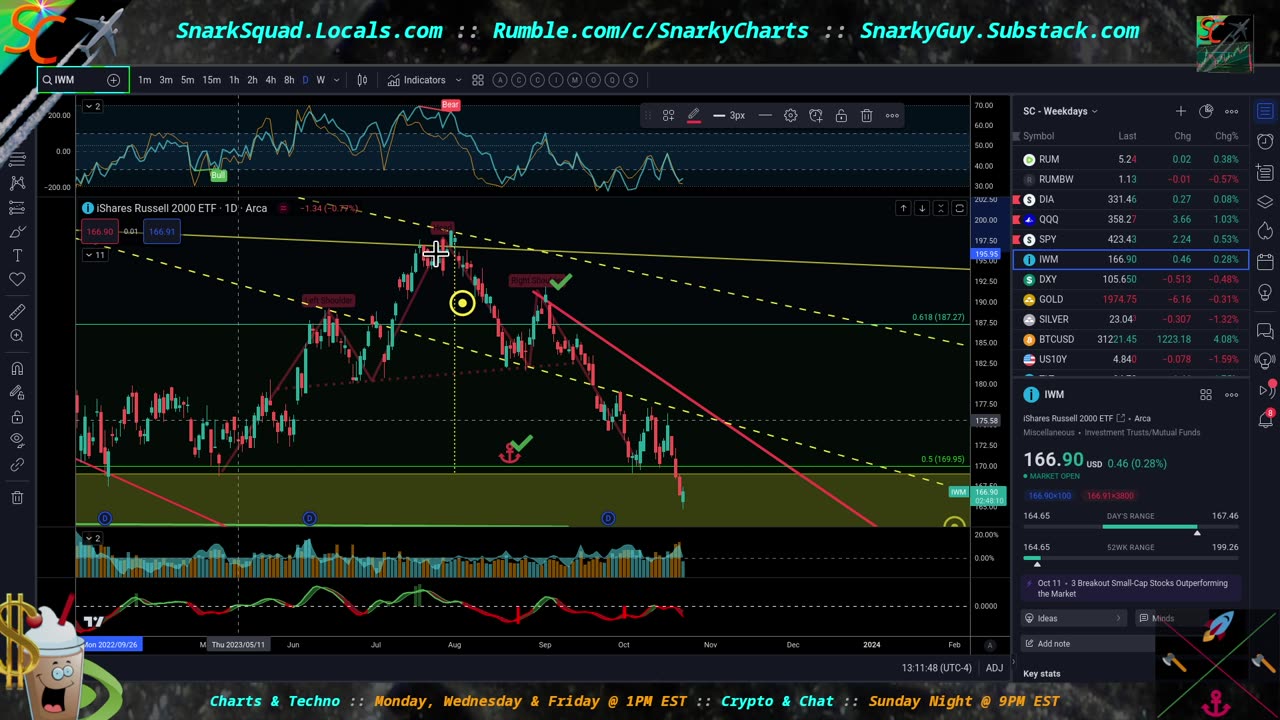Toggle magnet mode in left toolbar
This screenshot has height=720, width=1280.
point(17,369)
